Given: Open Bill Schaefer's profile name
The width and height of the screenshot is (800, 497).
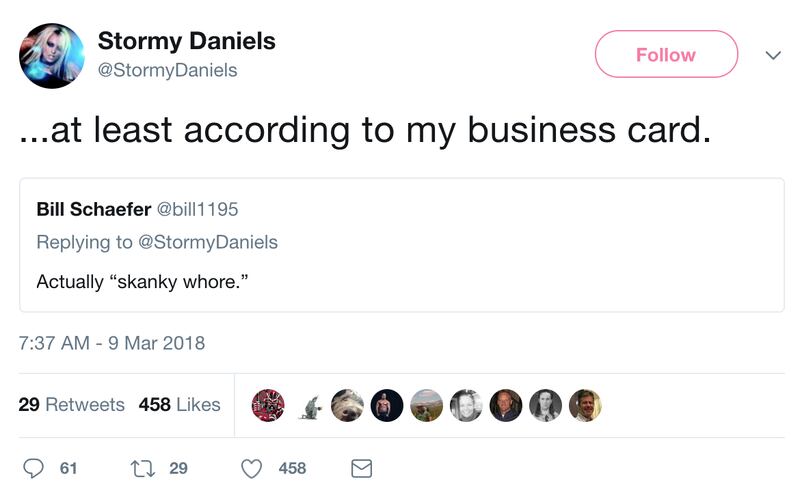Looking at the screenshot, I should [x=95, y=209].
